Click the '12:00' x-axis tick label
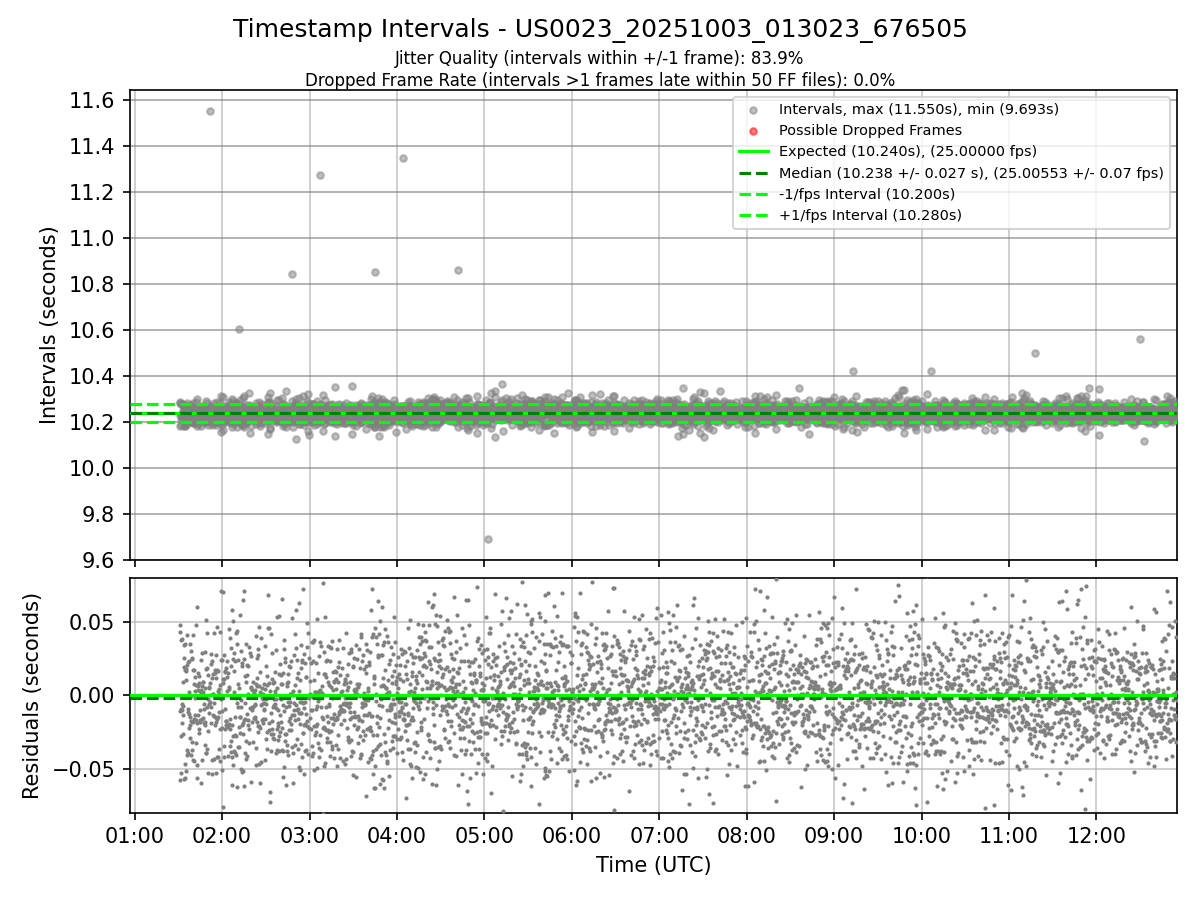This screenshot has width=1200, height=900. [x=1096, y=834]
